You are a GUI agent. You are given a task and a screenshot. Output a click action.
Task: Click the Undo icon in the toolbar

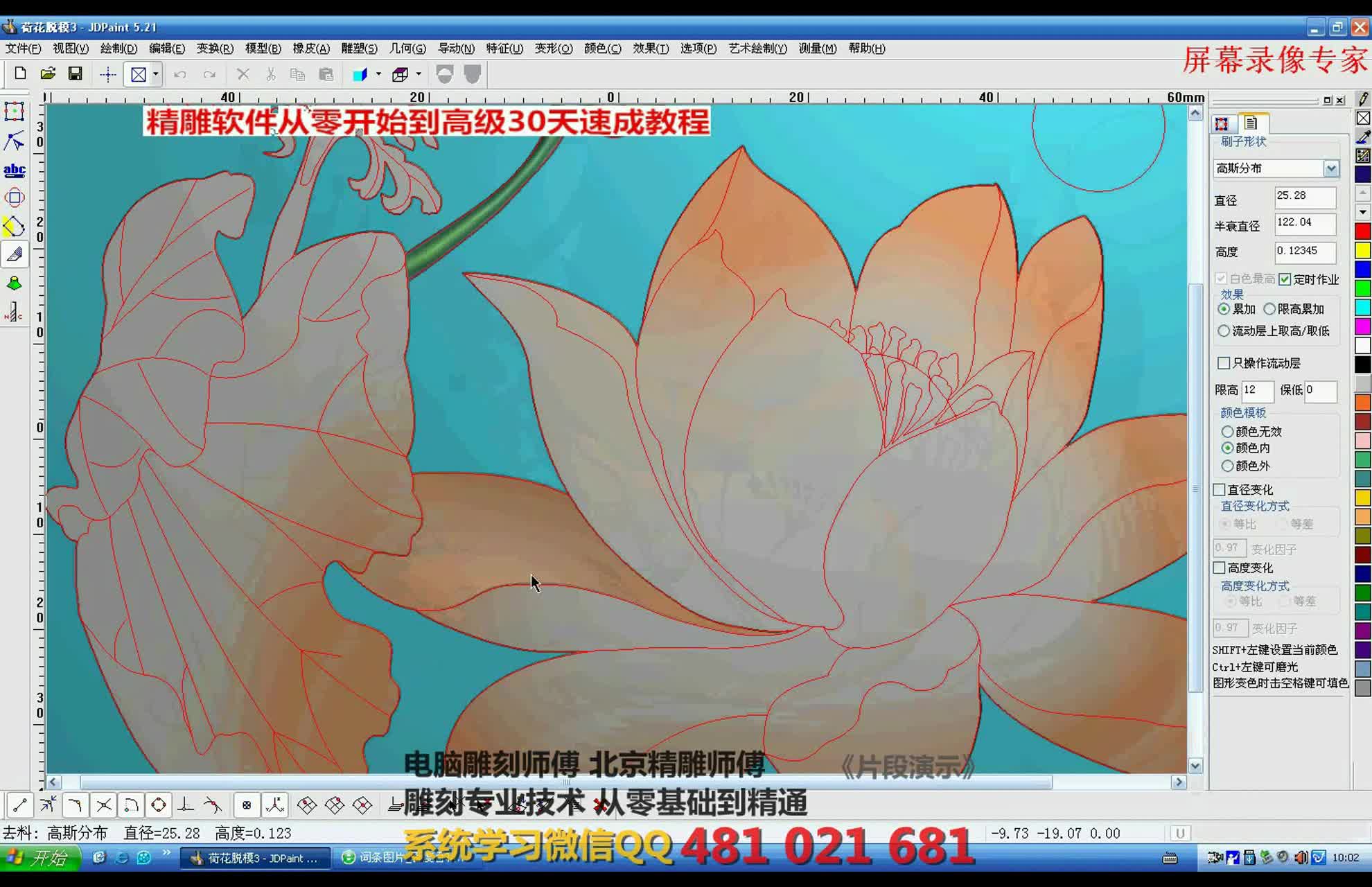point(179,74)
